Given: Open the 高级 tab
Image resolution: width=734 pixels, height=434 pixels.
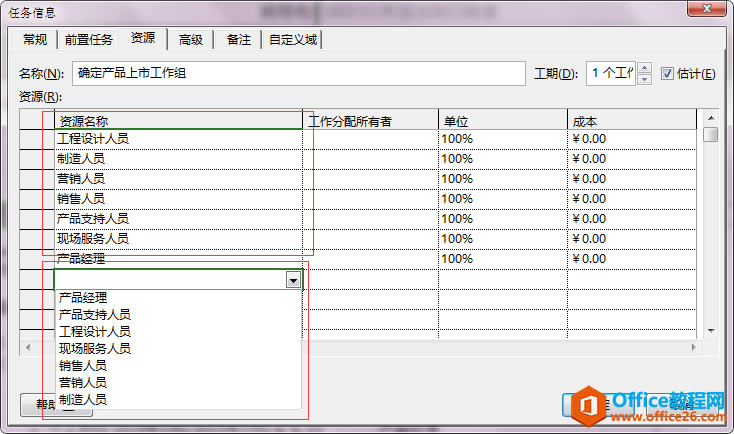Looking at the screenshot, I should pyautogui.click(x=191, y=40).
